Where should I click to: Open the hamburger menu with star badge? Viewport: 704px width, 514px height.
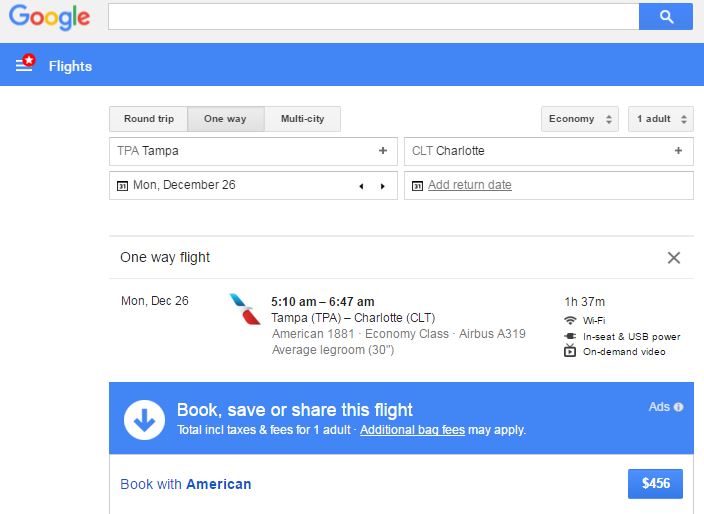[x=25, y=63]
